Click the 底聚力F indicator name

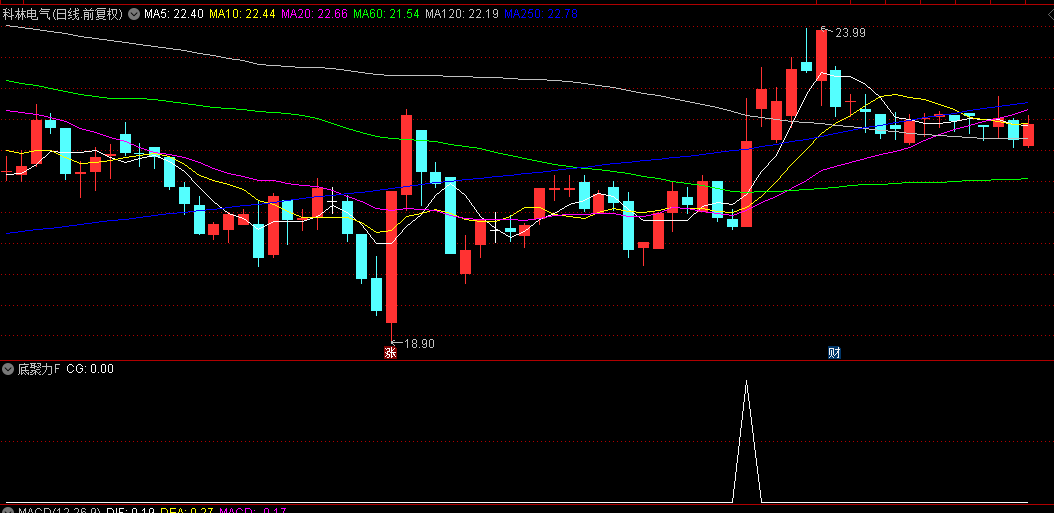(x=38, y=368)
